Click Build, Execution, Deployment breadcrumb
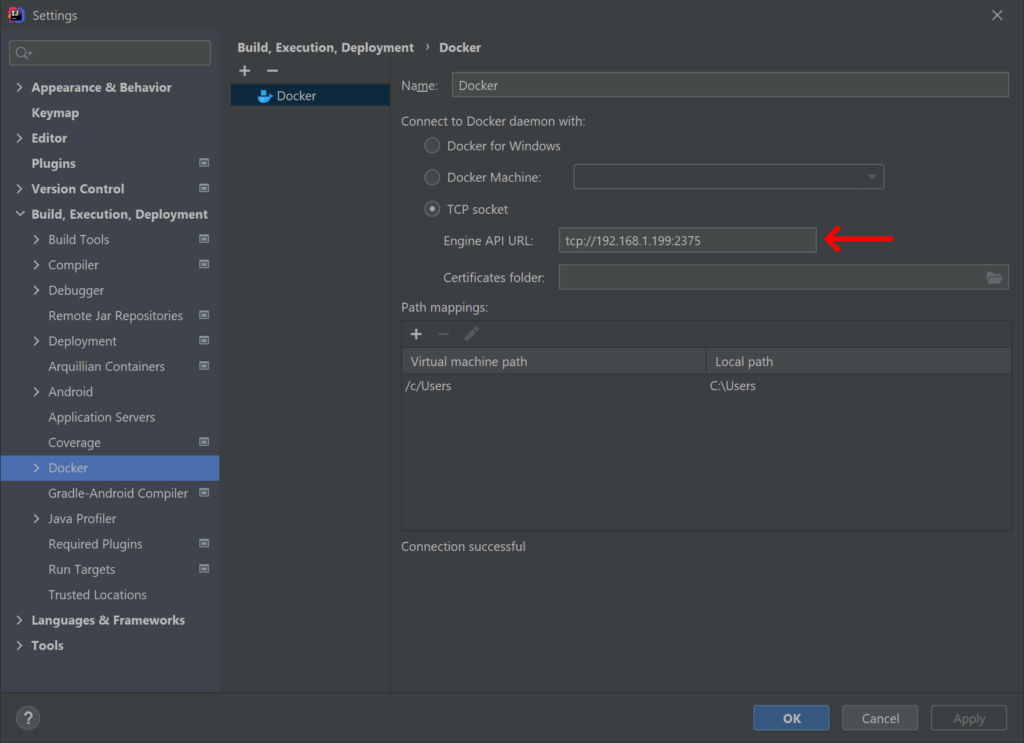Screen dimensions: 1024x743 click(325, 48)
